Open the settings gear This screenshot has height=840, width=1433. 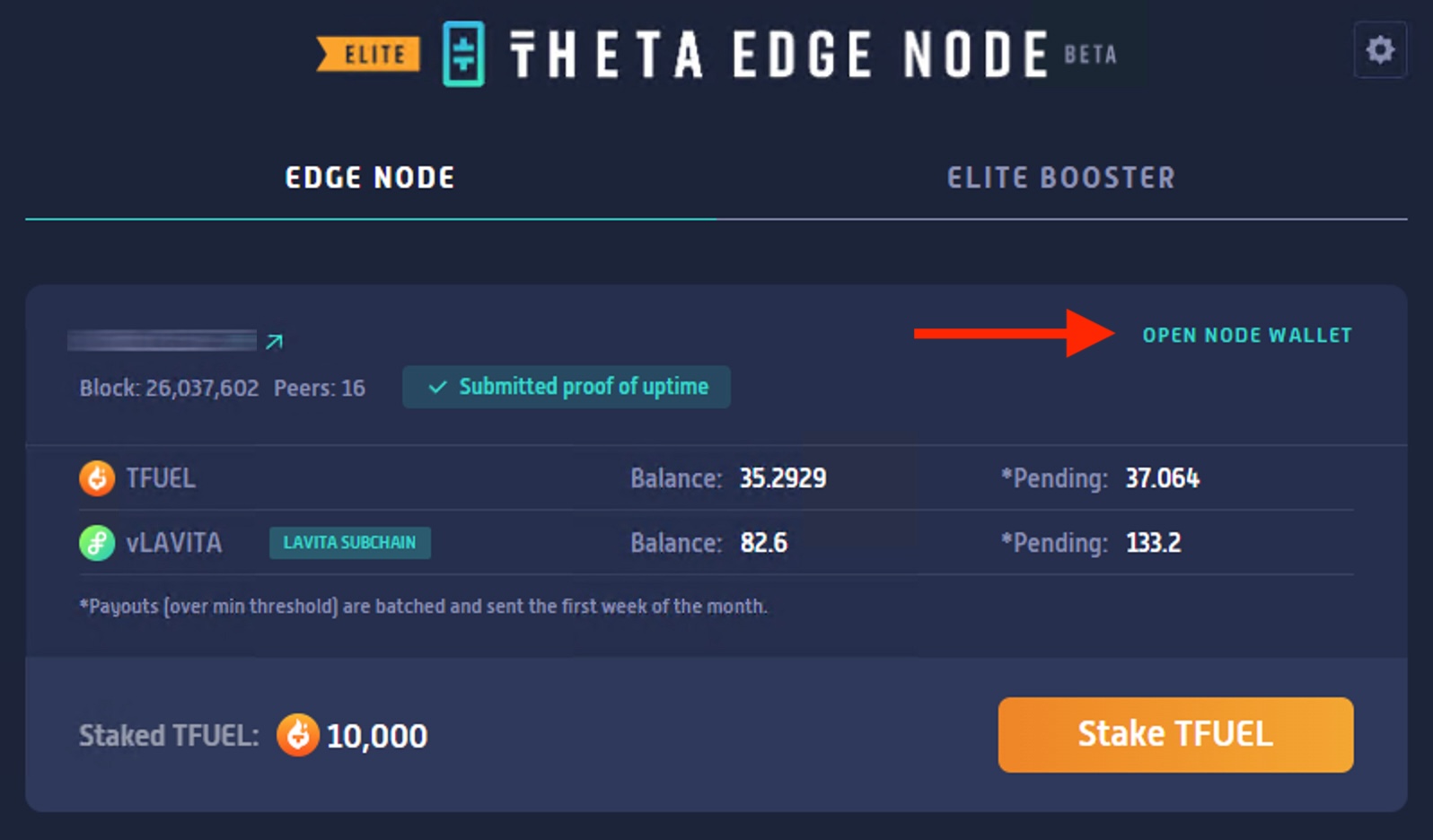click(1380, 50)
